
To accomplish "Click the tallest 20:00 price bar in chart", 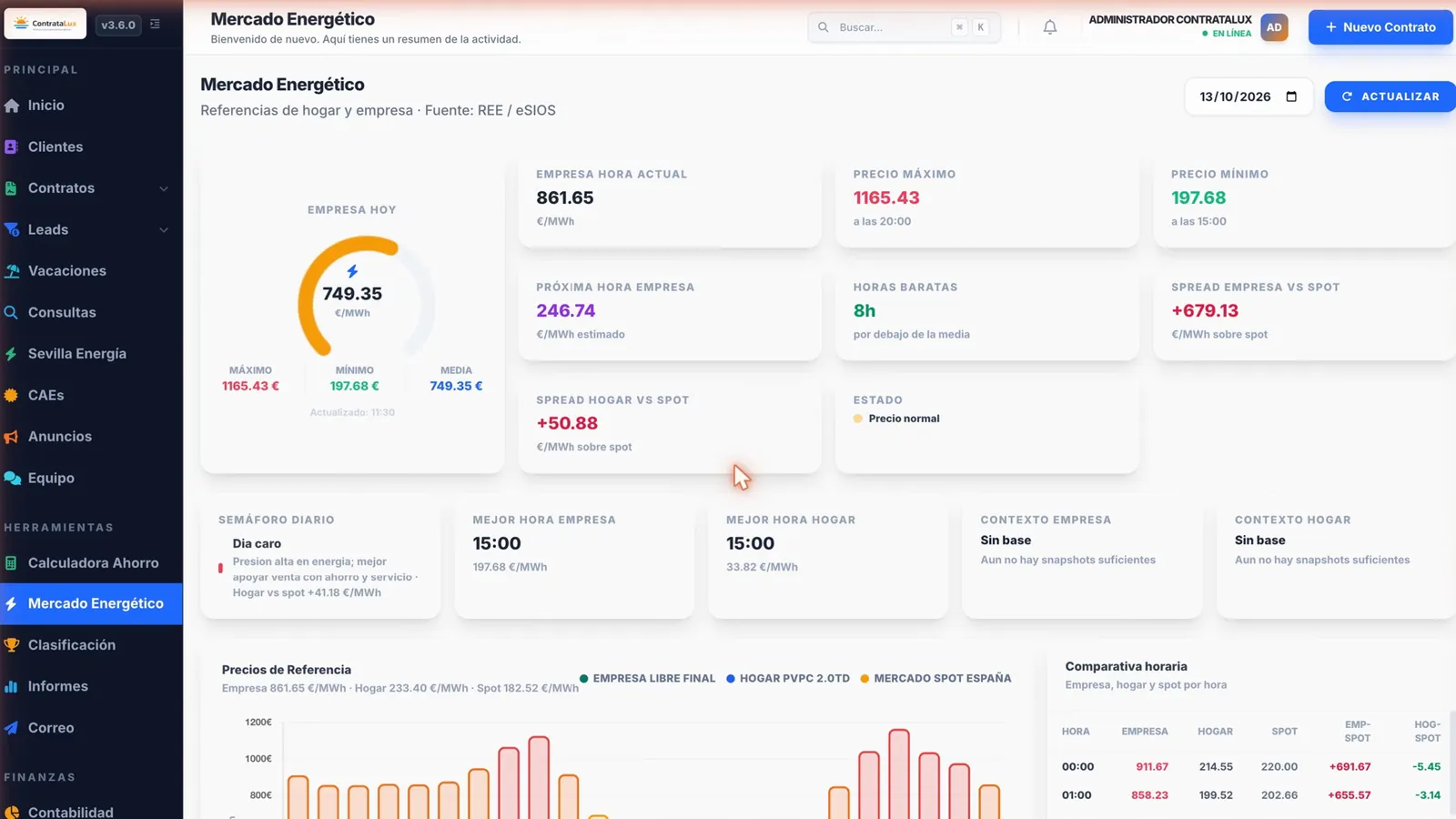I will click(899, 773).
